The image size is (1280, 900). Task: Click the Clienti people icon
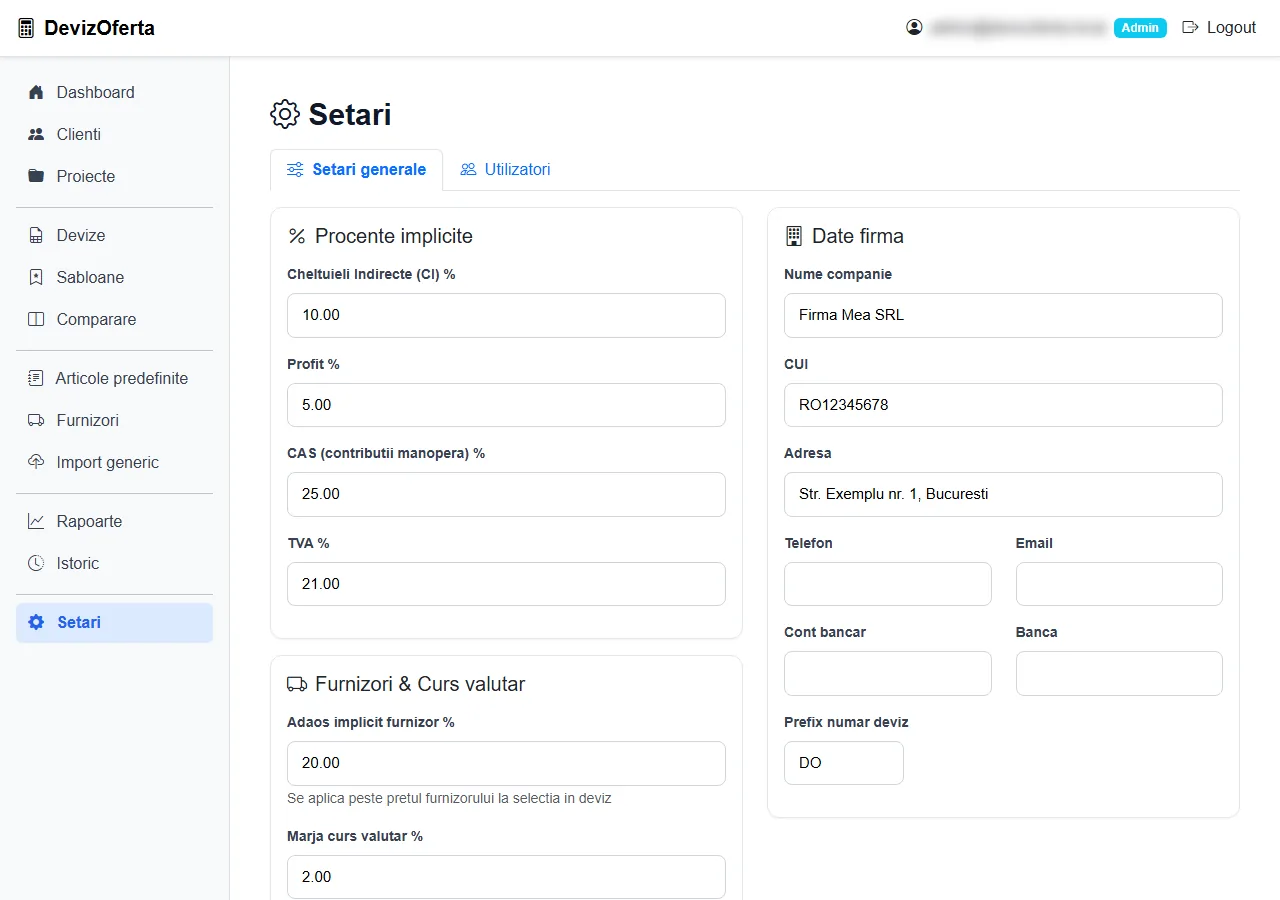pos(36,134)
